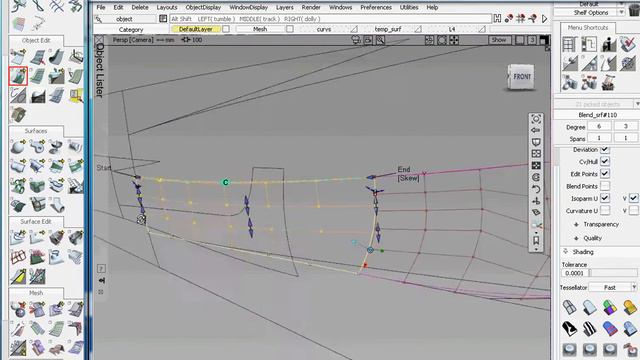Toggle the Edit Points checkbox

(x=605, y=173)
